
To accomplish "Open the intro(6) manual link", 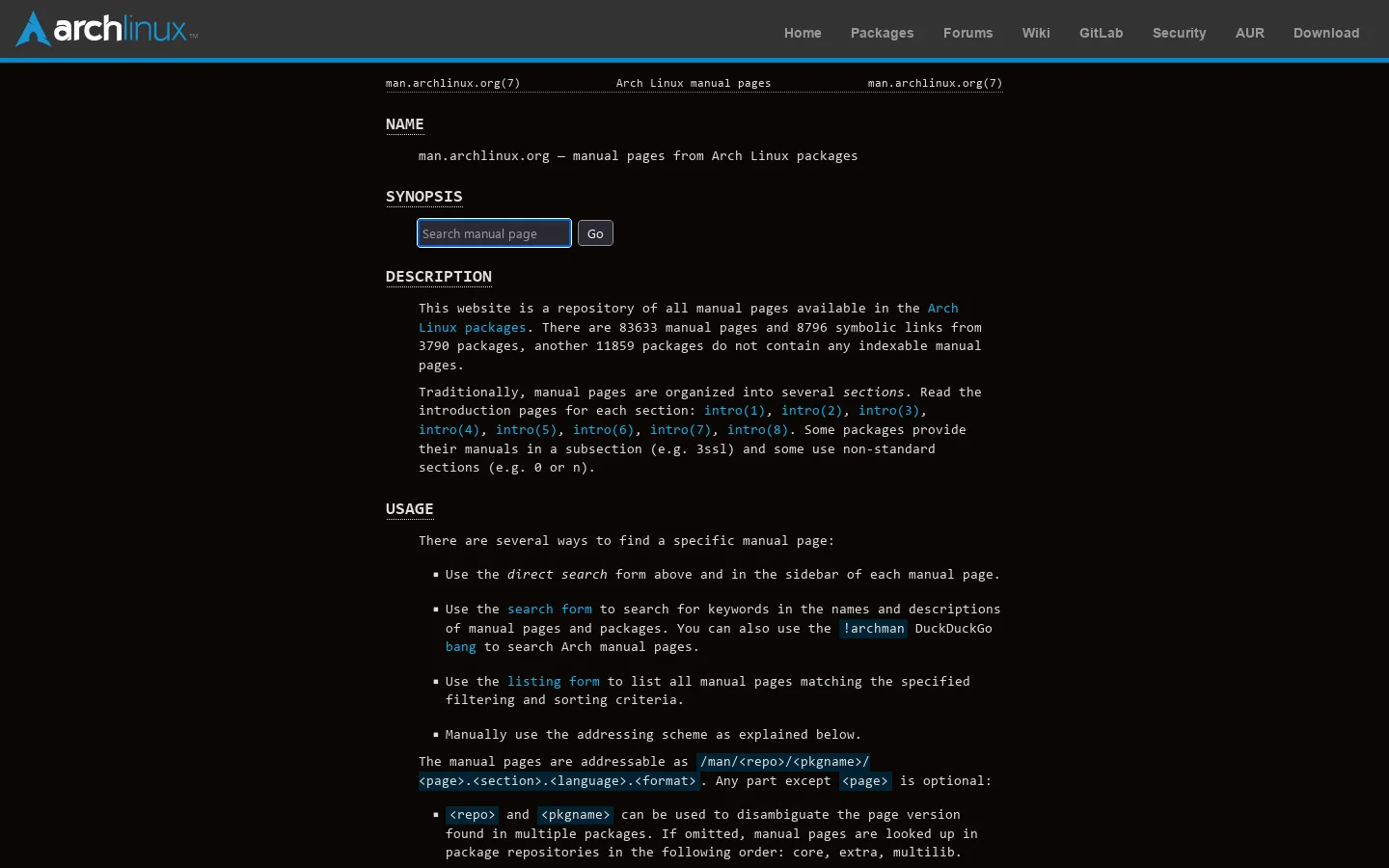I will click(603, 430).
